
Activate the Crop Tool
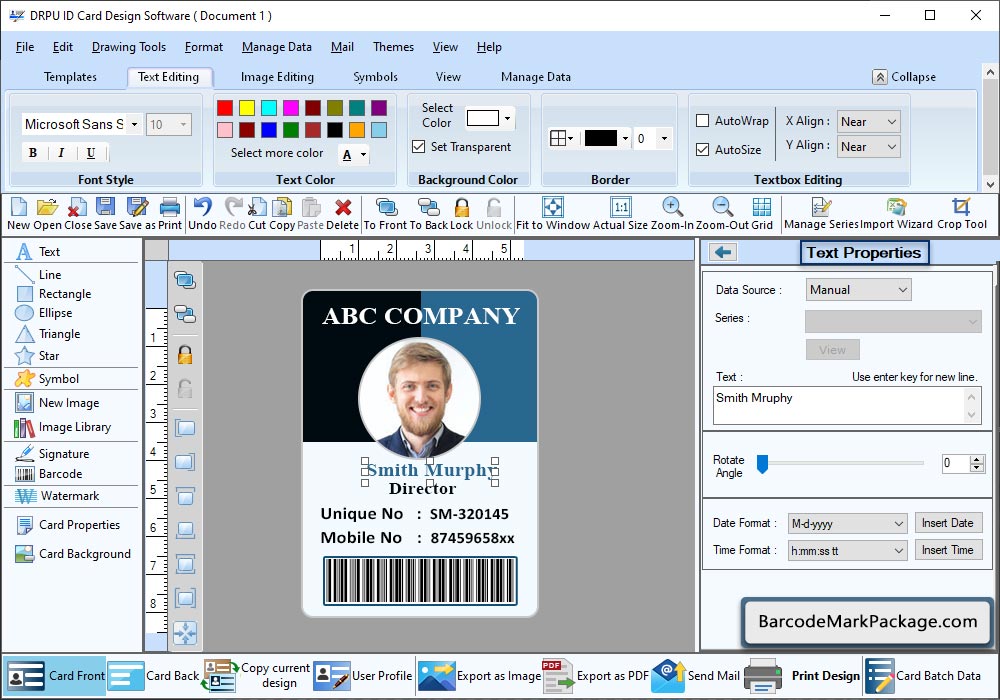[x=962, y=214]
